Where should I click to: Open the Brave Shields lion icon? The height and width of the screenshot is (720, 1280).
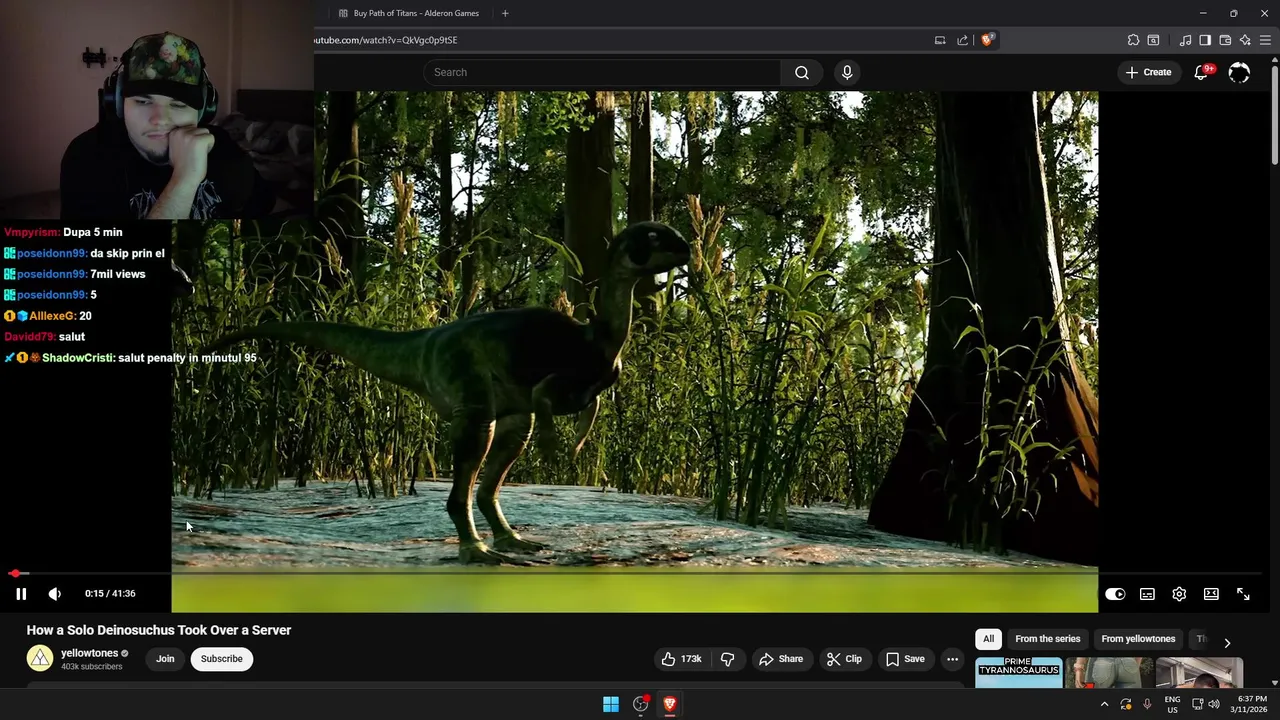pos(987,40)
